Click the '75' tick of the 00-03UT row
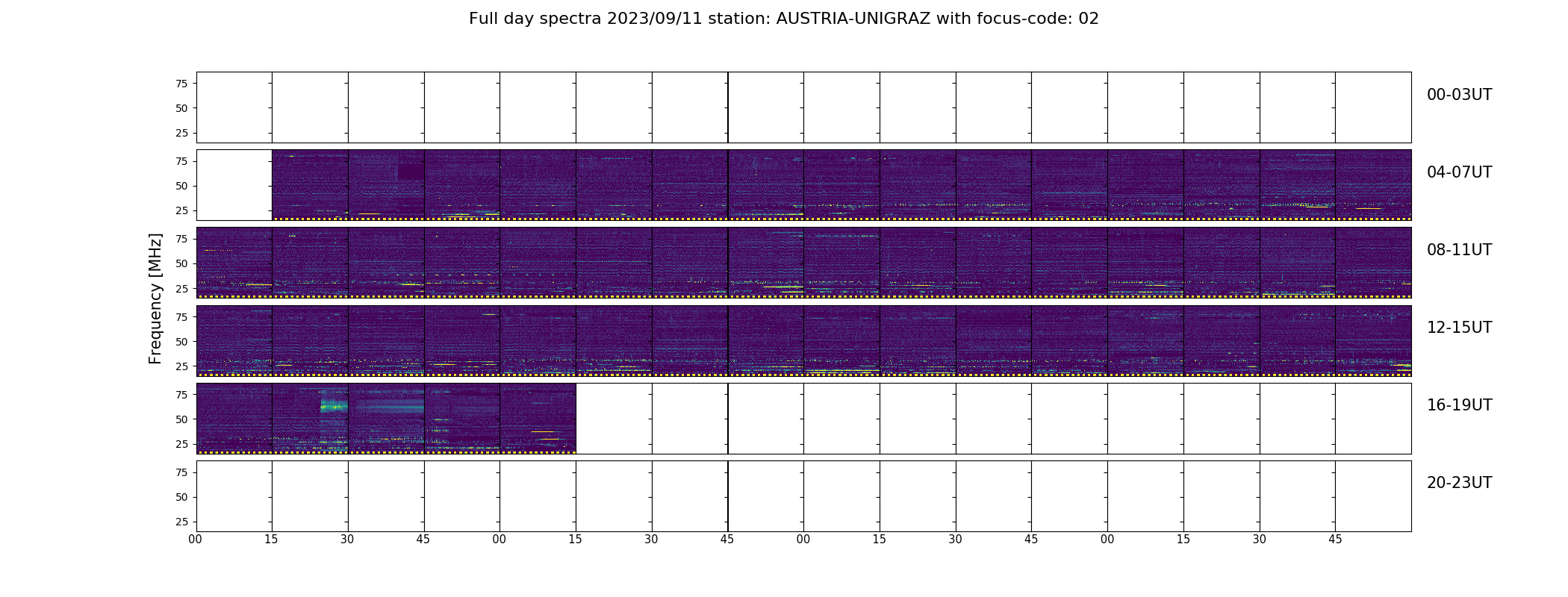 click(181, 84)
